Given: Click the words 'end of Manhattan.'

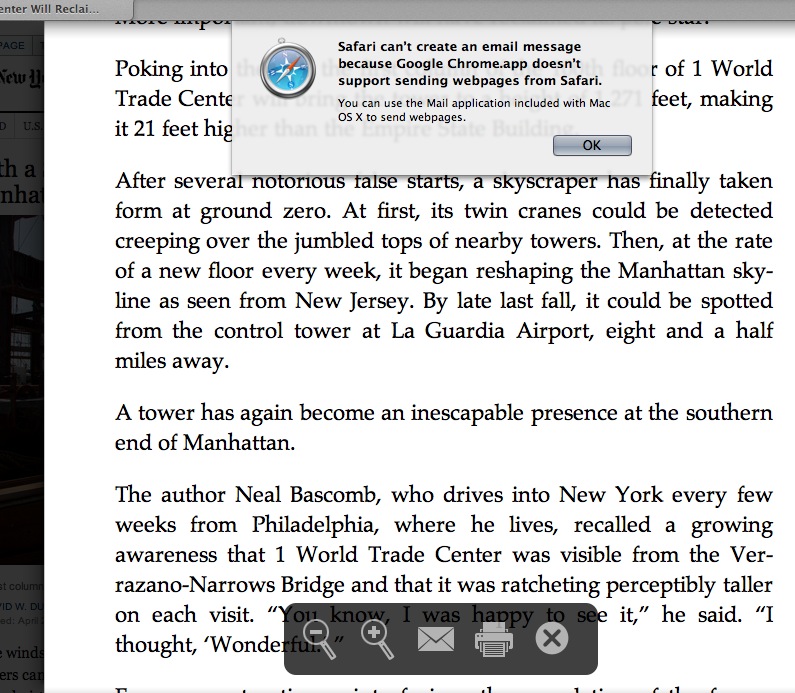Looking at the screenshot, I should pos(205,443).
